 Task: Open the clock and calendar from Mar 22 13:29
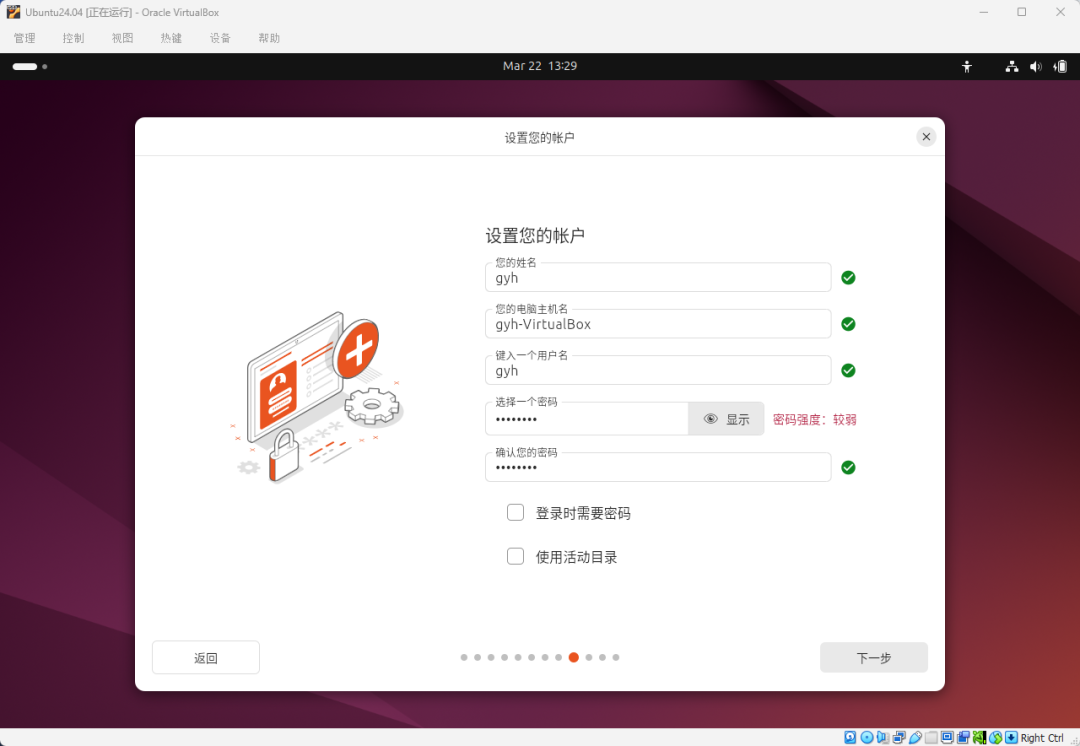coord(540,66)
